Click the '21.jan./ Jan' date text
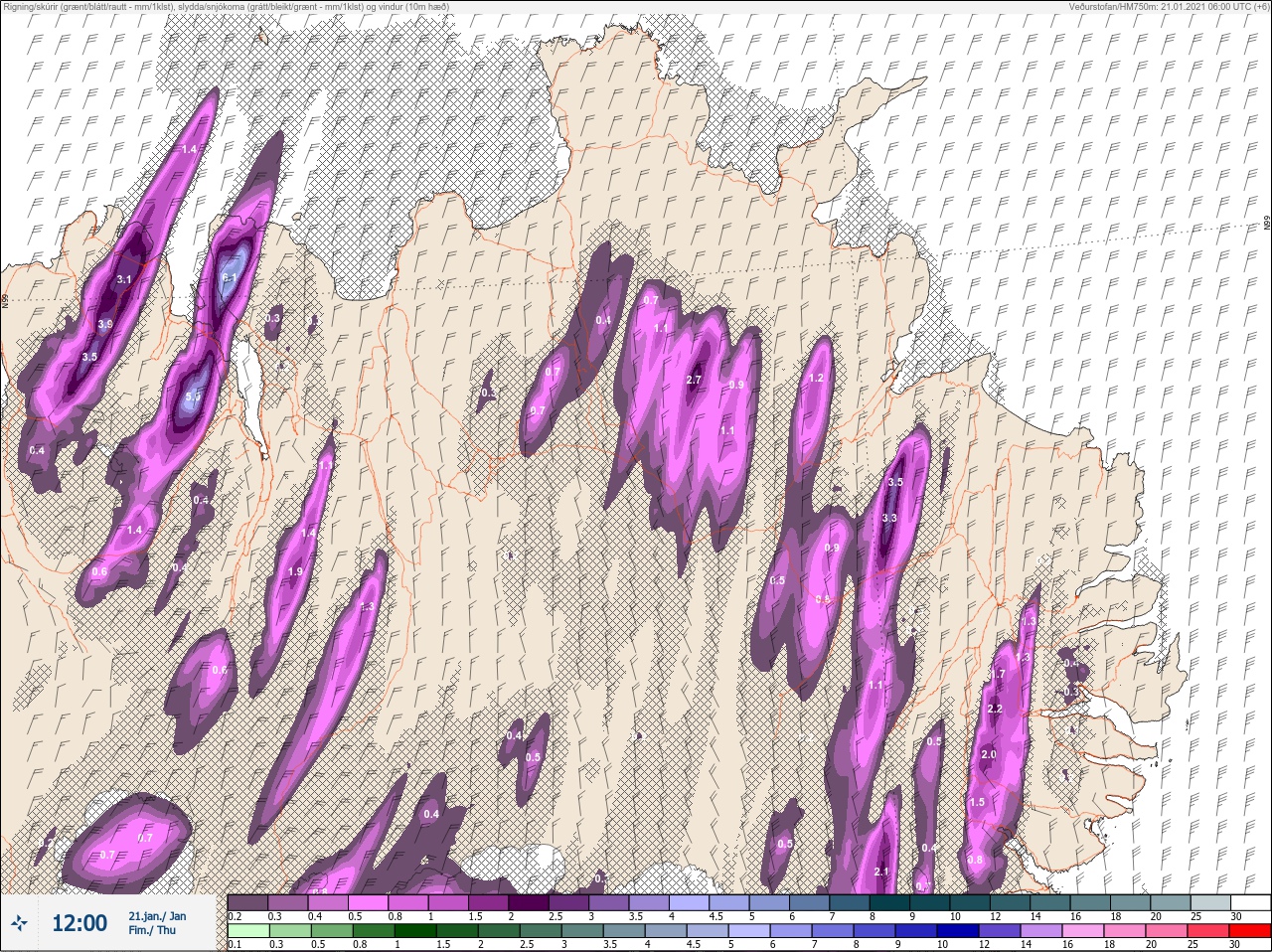This screenshot has width=1272, height=952. [157, 915]
